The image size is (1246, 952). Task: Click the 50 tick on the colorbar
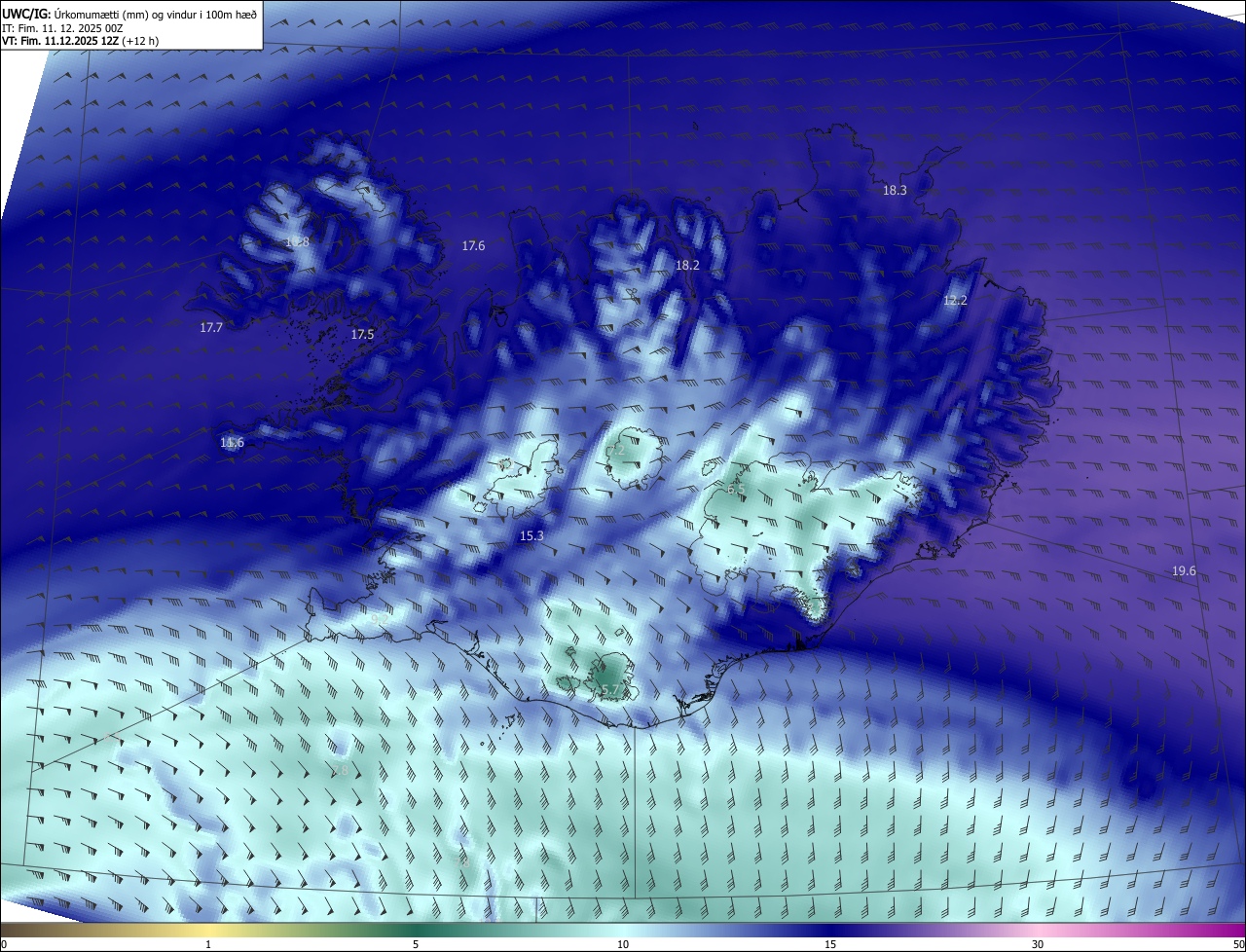(1238, 945)
